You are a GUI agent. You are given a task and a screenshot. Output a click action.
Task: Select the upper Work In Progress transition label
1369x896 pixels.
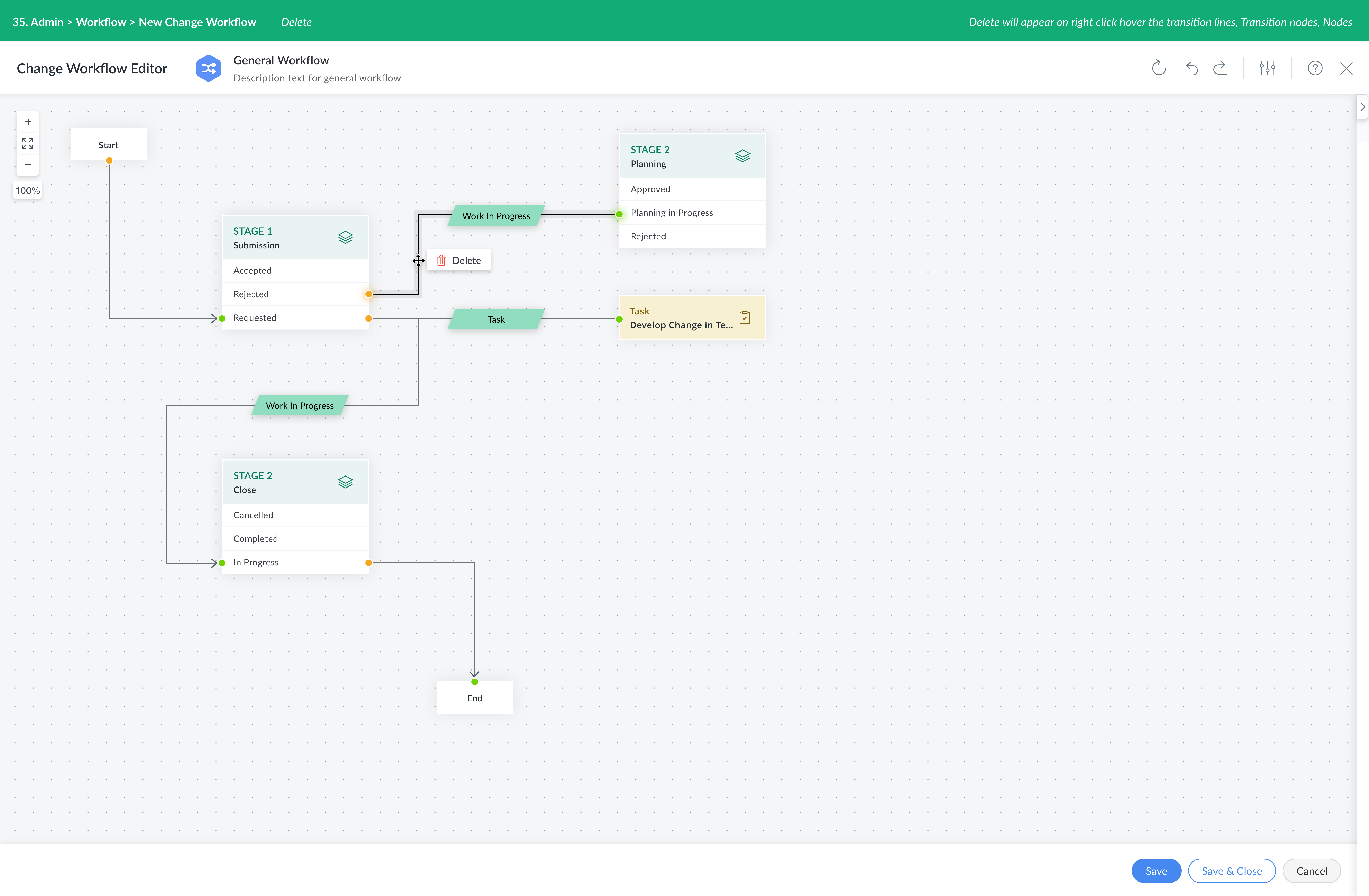click(496, 216)
